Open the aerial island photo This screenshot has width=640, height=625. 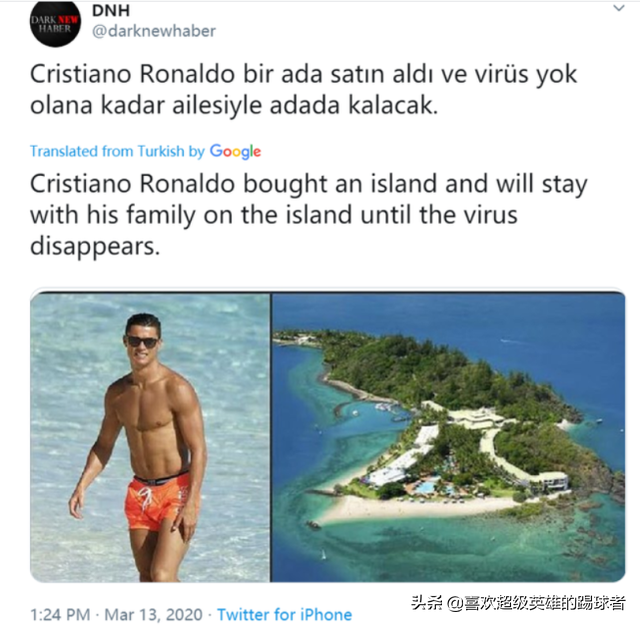pyautogui.click(x=448, y=437)
